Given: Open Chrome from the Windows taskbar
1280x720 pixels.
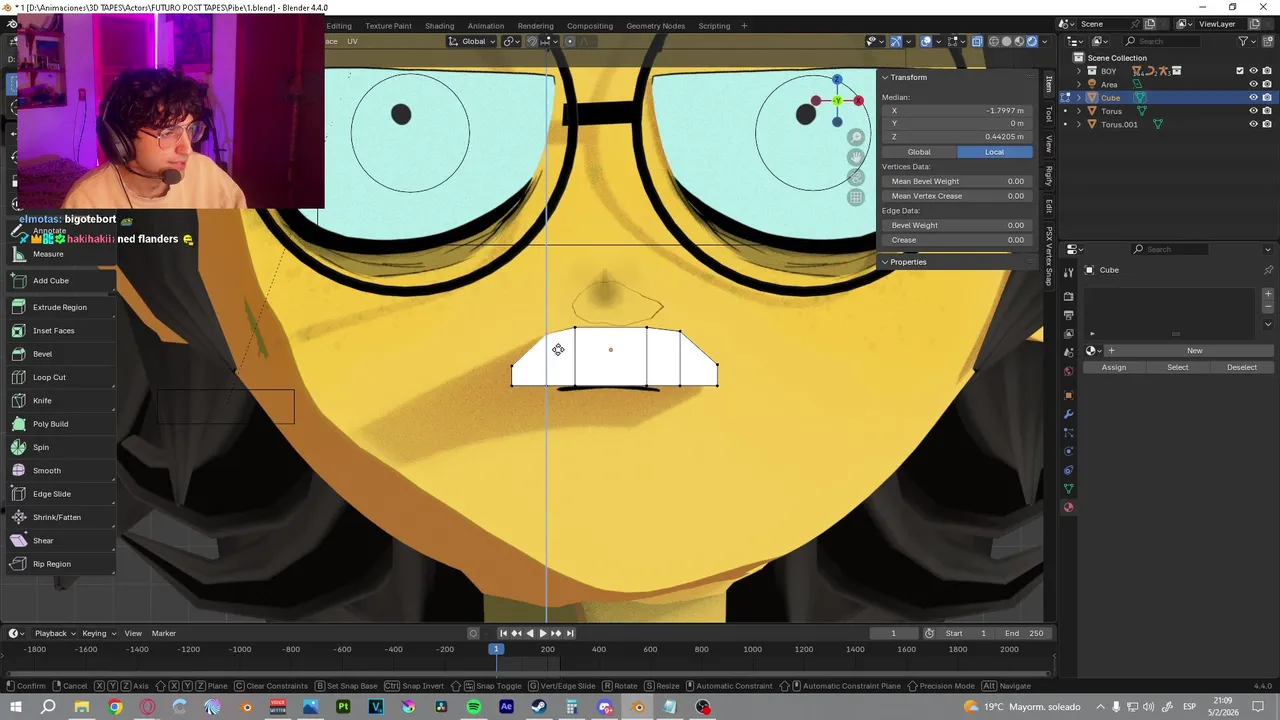Looking at the screenshot, I should (x=114, y=707).
